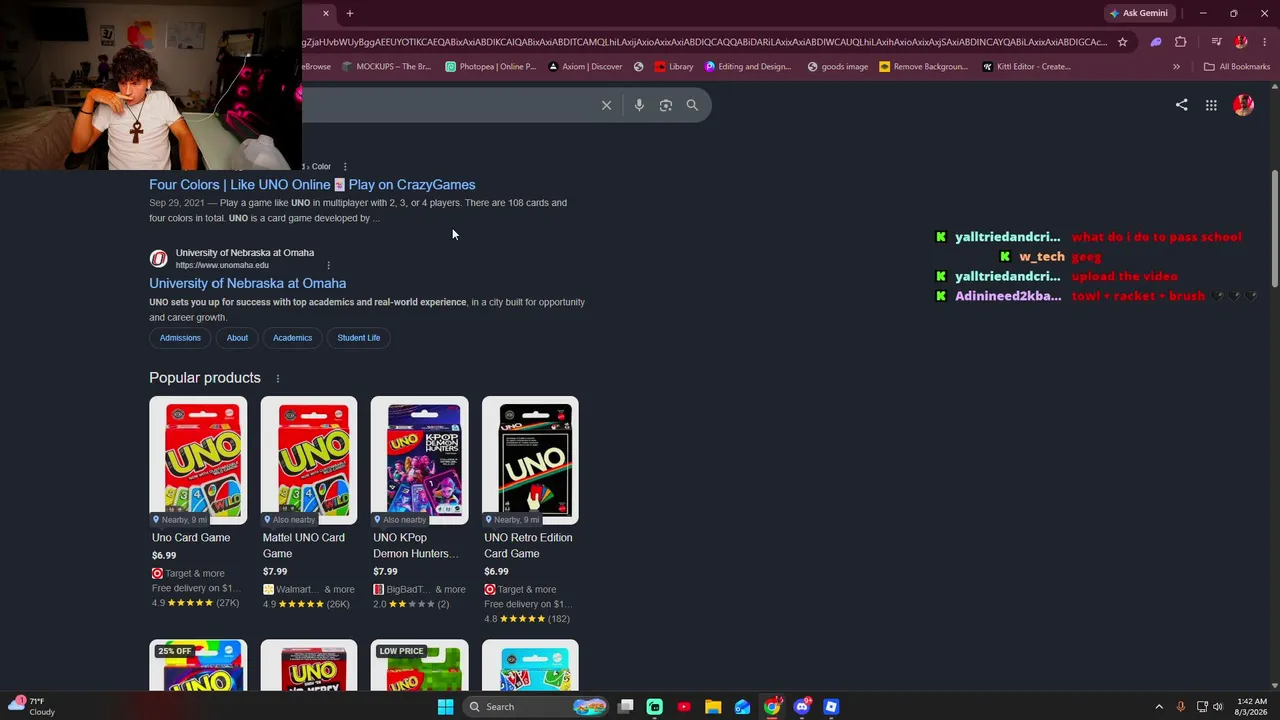Bookmark this page with the star icon
Image resolution: width=1280 pixels, height=720 pixels.
tap(1123, 42)
